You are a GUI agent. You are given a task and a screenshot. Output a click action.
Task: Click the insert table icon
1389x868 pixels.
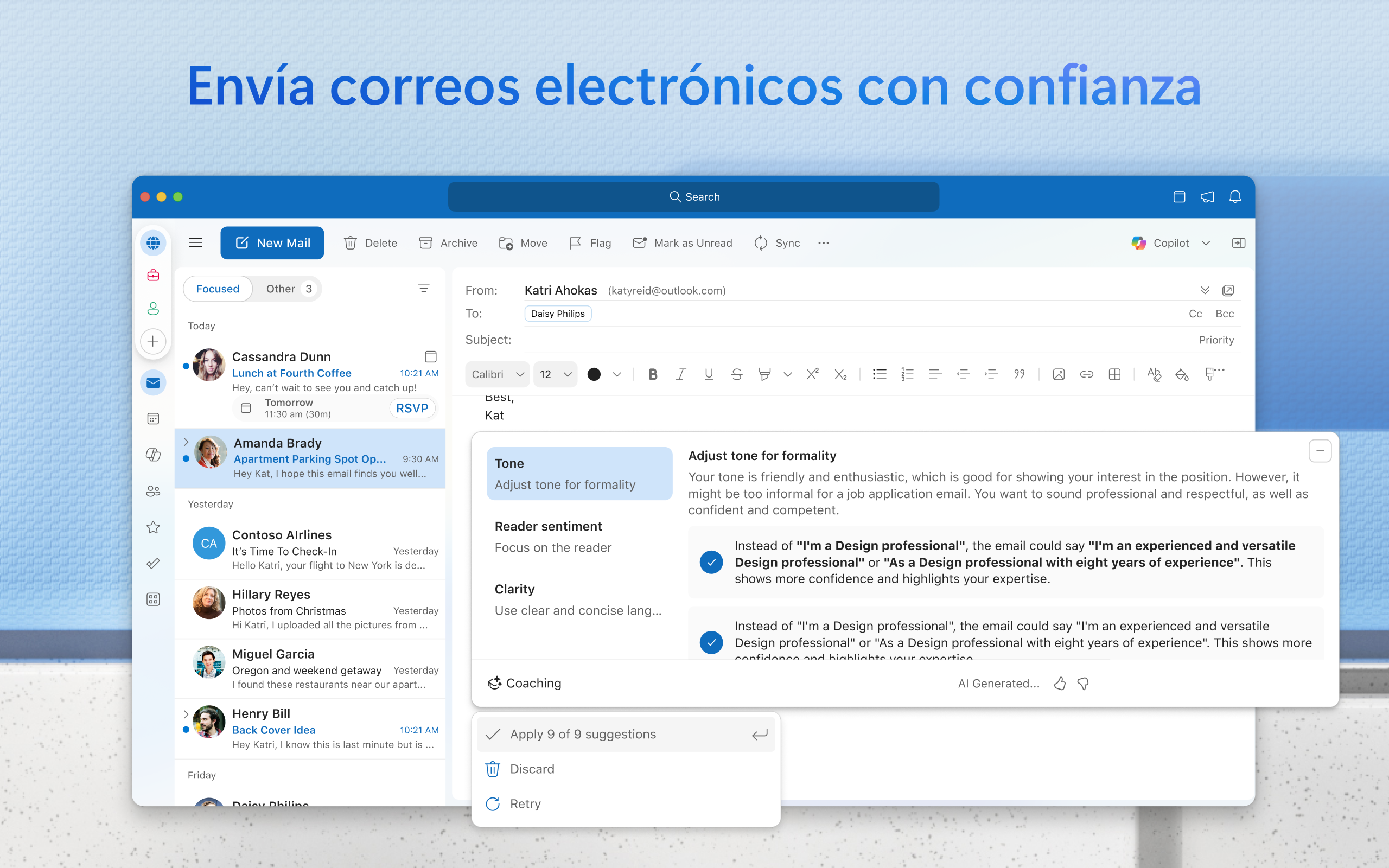tap(1114, 374)
